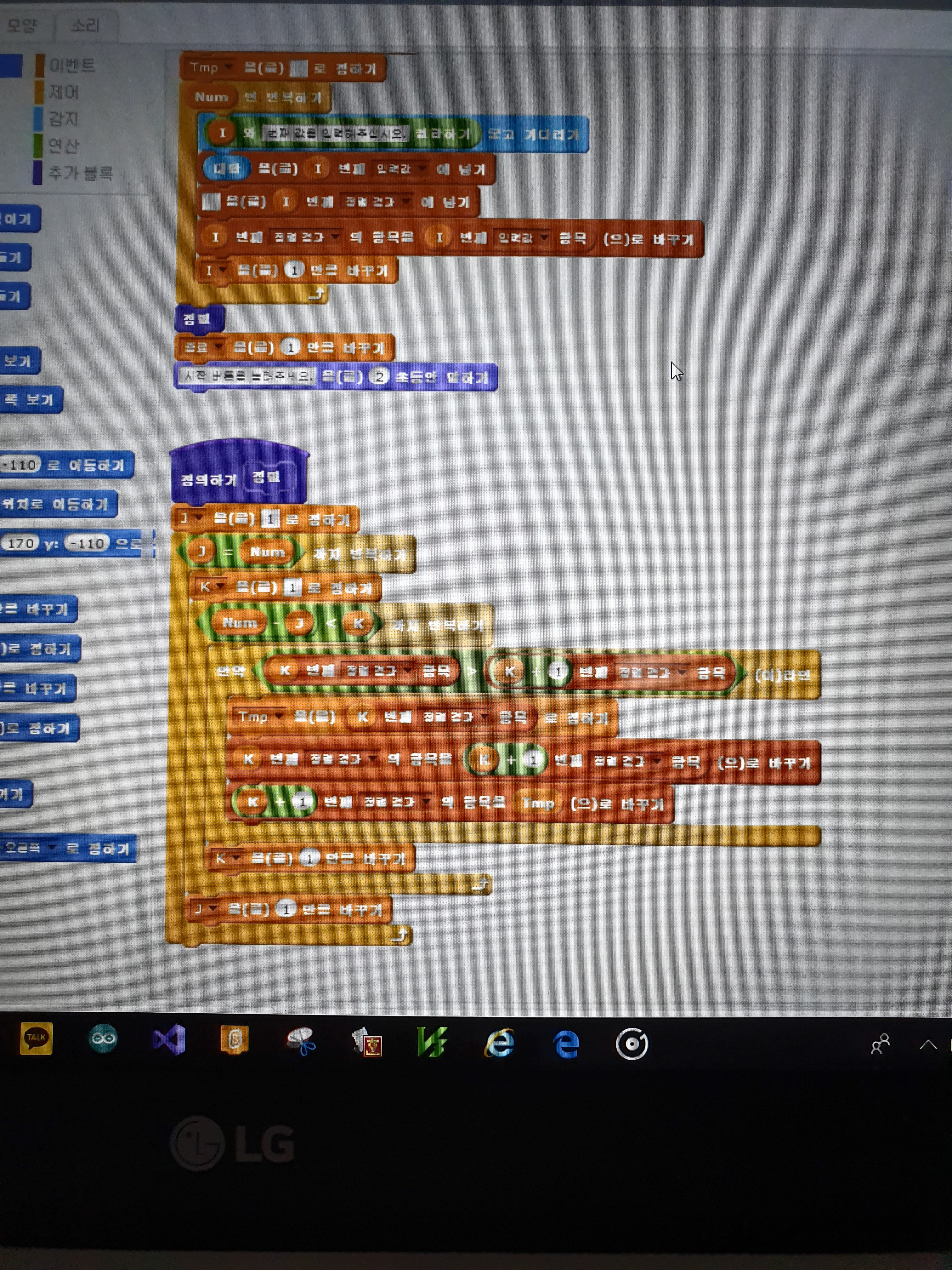
Task: Show hidden tray icons chevron
Action: click(928, 1045)
